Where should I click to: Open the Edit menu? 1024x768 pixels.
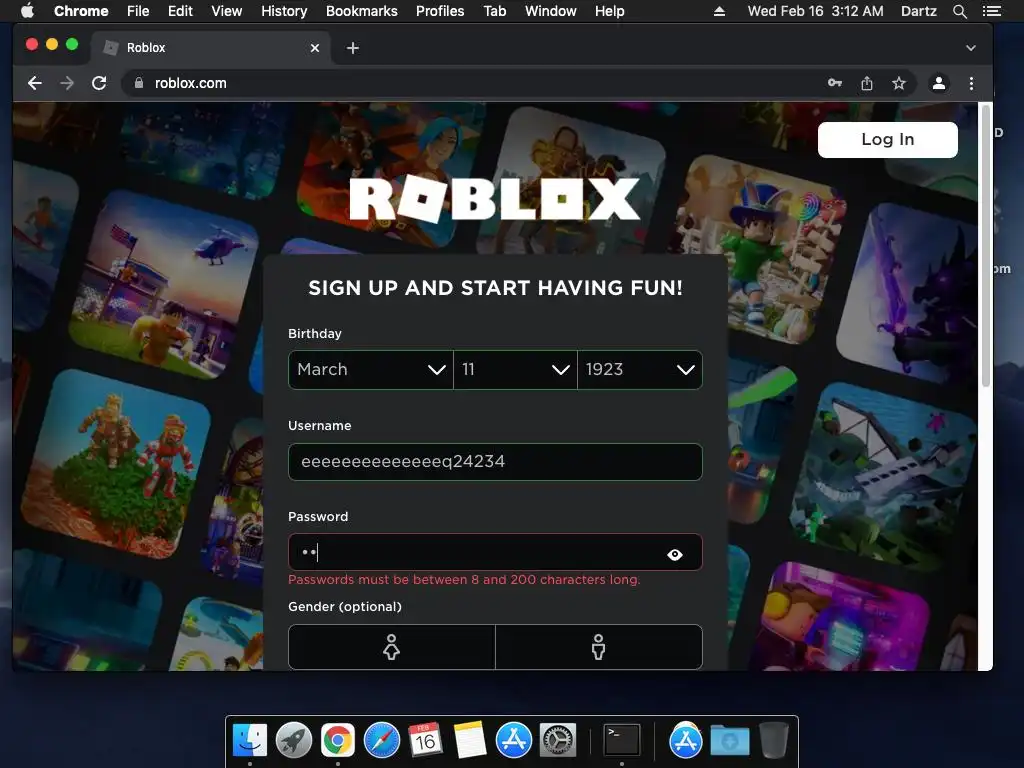[x=180, y=11]
